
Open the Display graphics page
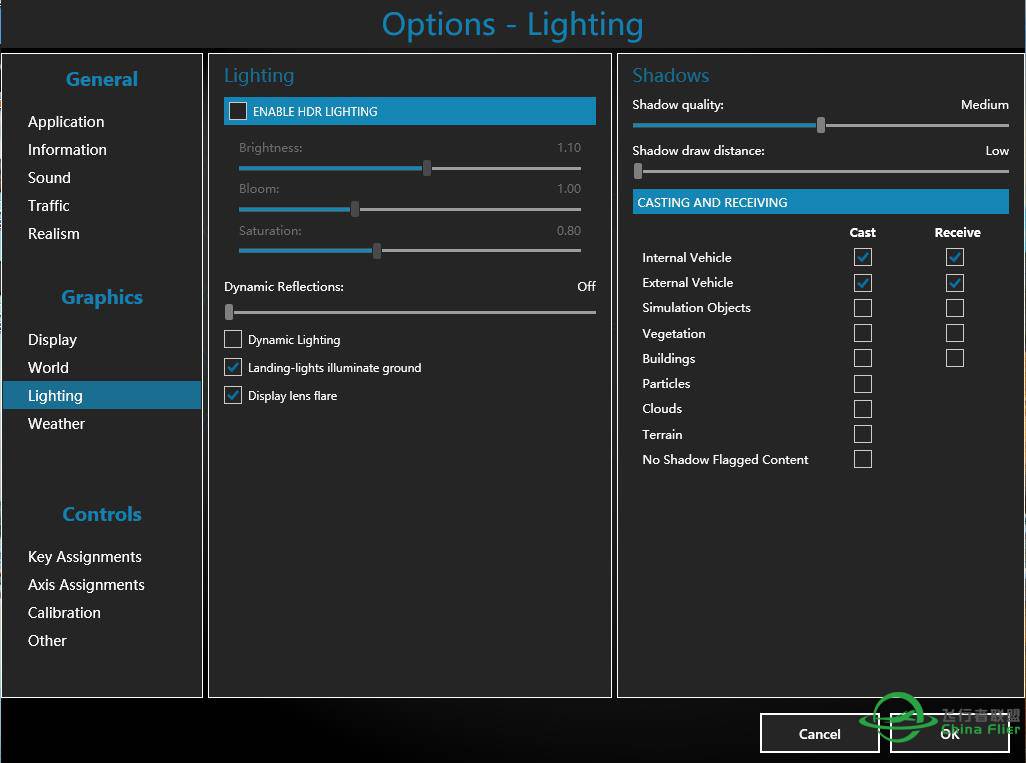point(52,340)
